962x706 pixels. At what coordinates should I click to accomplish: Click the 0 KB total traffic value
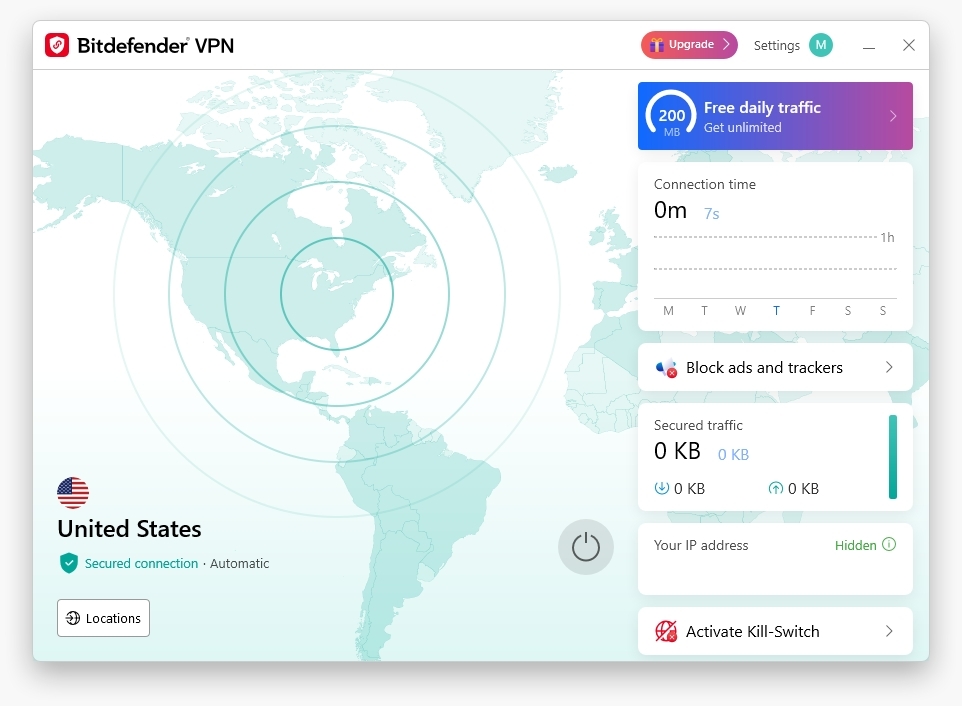[x=677, y=451]
